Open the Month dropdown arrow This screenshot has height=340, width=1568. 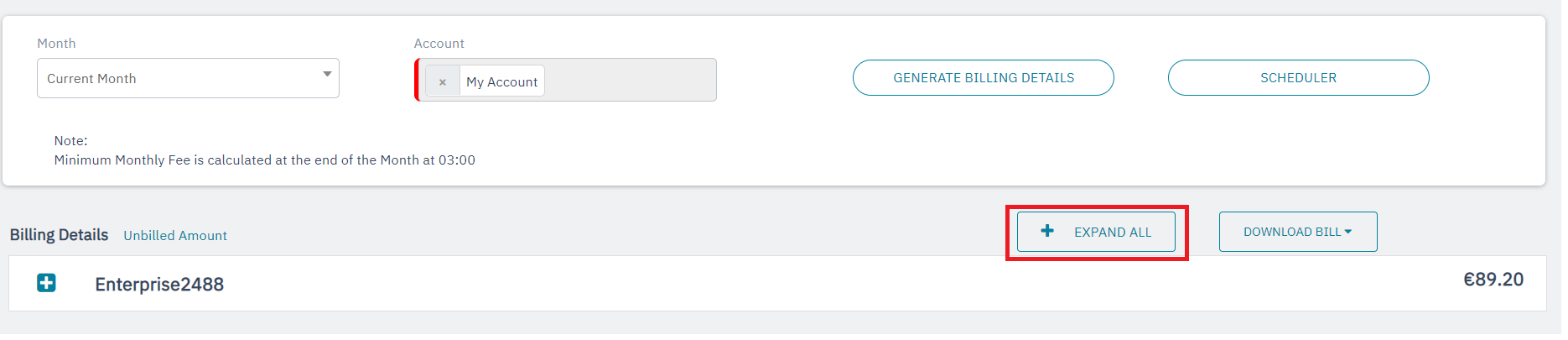coord(327,75)
